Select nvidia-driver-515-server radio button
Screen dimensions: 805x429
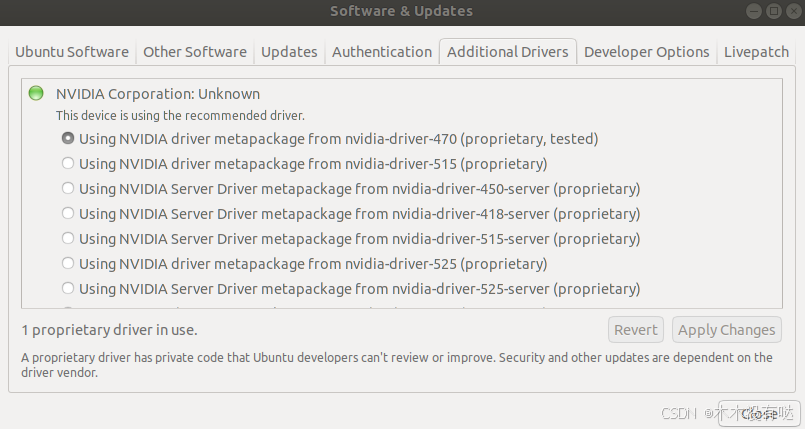[x=68, y=238]
